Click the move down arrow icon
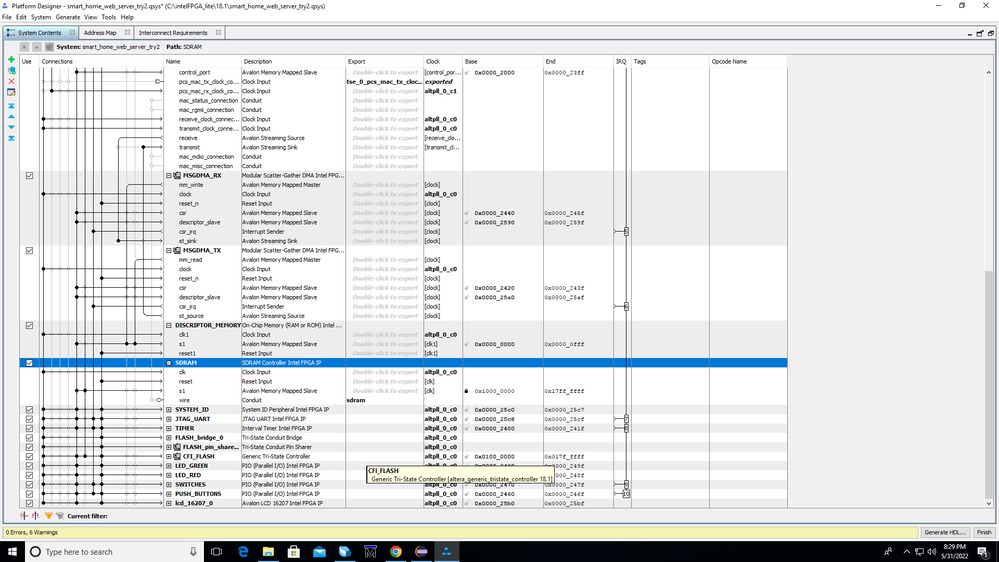The height and width of the screenshot is (562, 999). tap(11, 127)
